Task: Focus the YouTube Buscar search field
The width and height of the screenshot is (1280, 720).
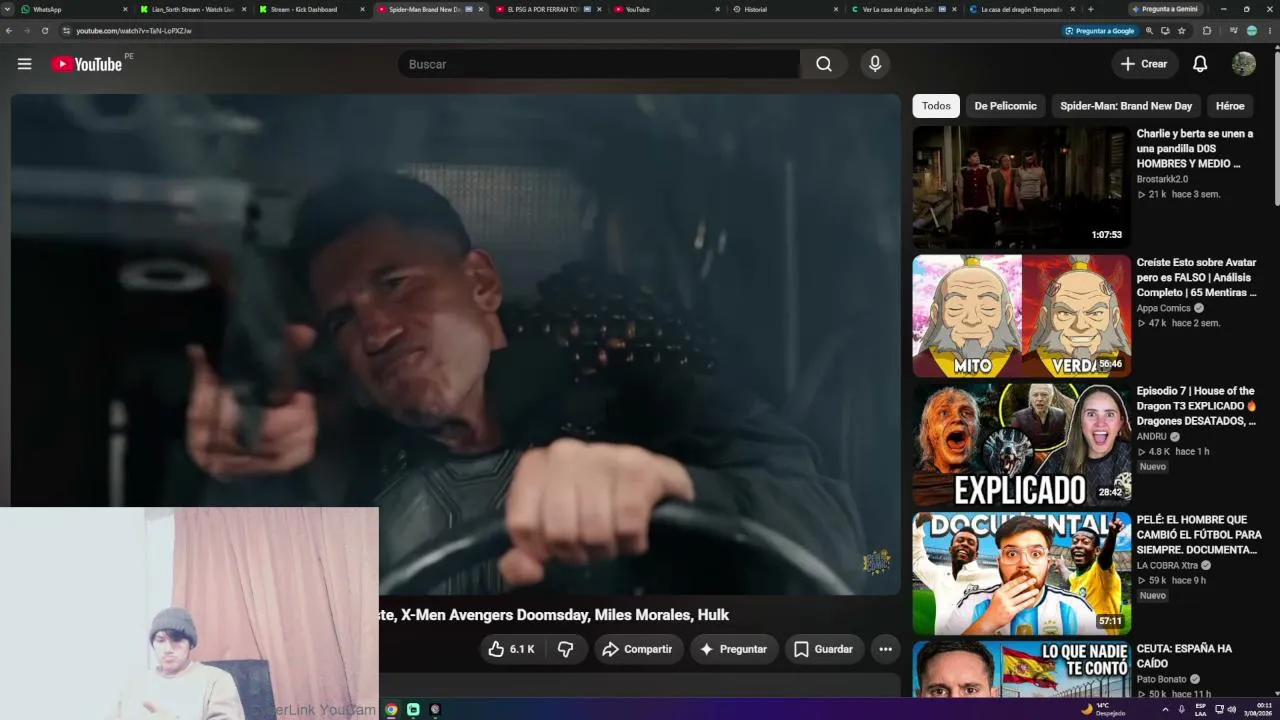Action: [598, 64]
